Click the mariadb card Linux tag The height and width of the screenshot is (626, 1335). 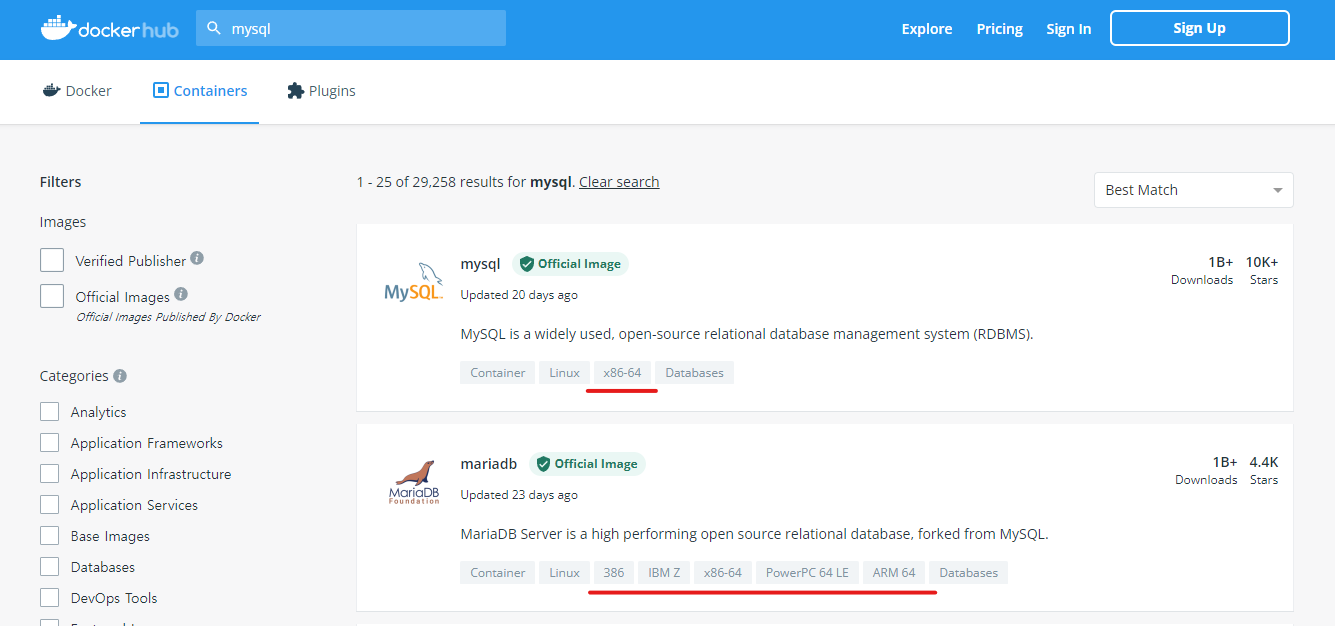(565, 573)
